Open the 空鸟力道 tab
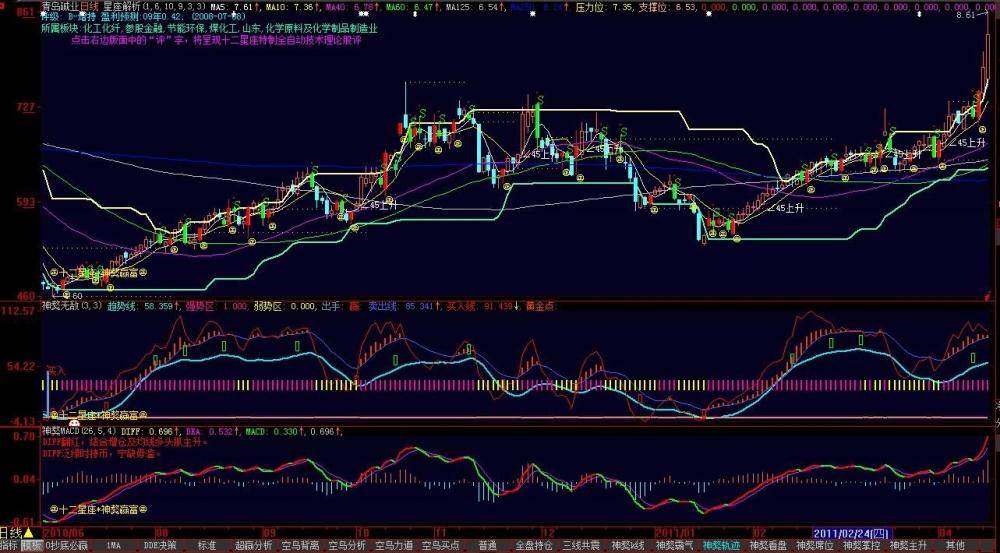The image size is (1000, 553). pos(394,546)
